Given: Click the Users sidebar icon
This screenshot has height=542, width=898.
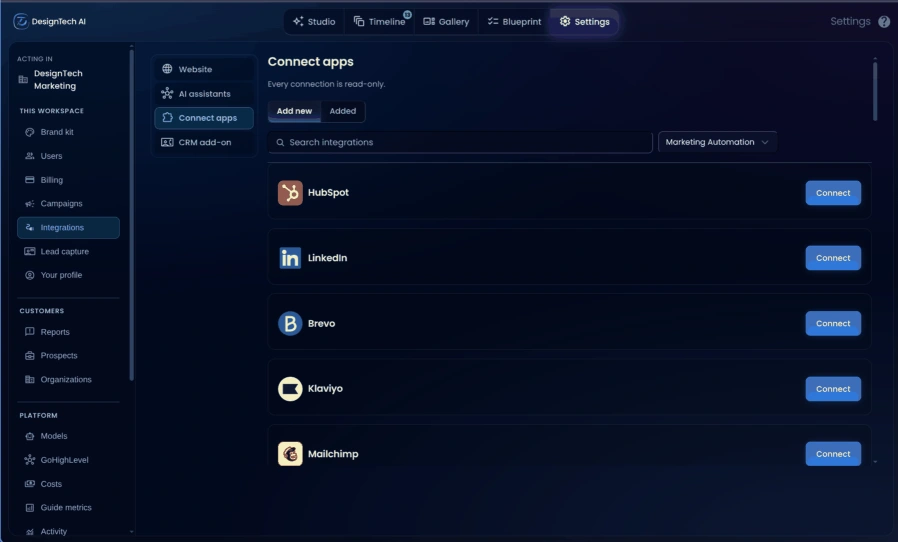Looking at the screenshot, I should point(30,156).
